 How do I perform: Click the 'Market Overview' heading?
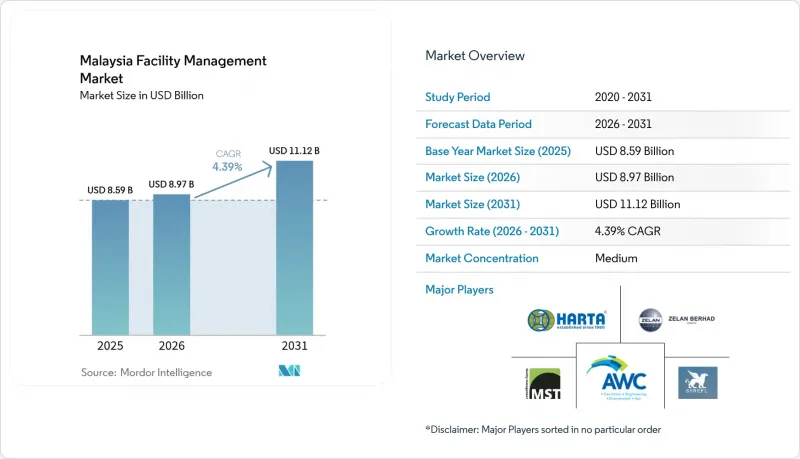click(475, 56)
